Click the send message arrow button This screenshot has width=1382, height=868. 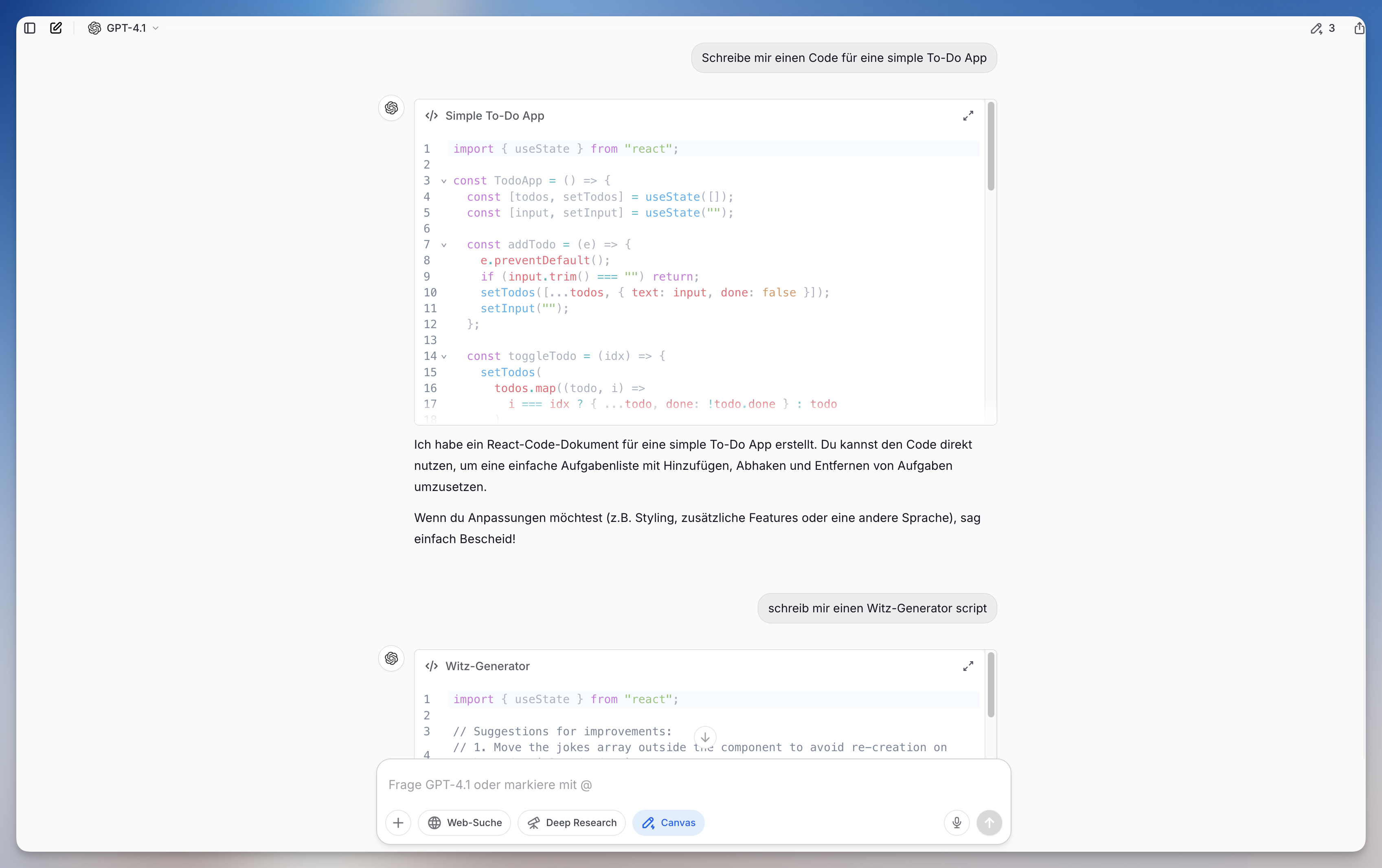tap(989, 823)
